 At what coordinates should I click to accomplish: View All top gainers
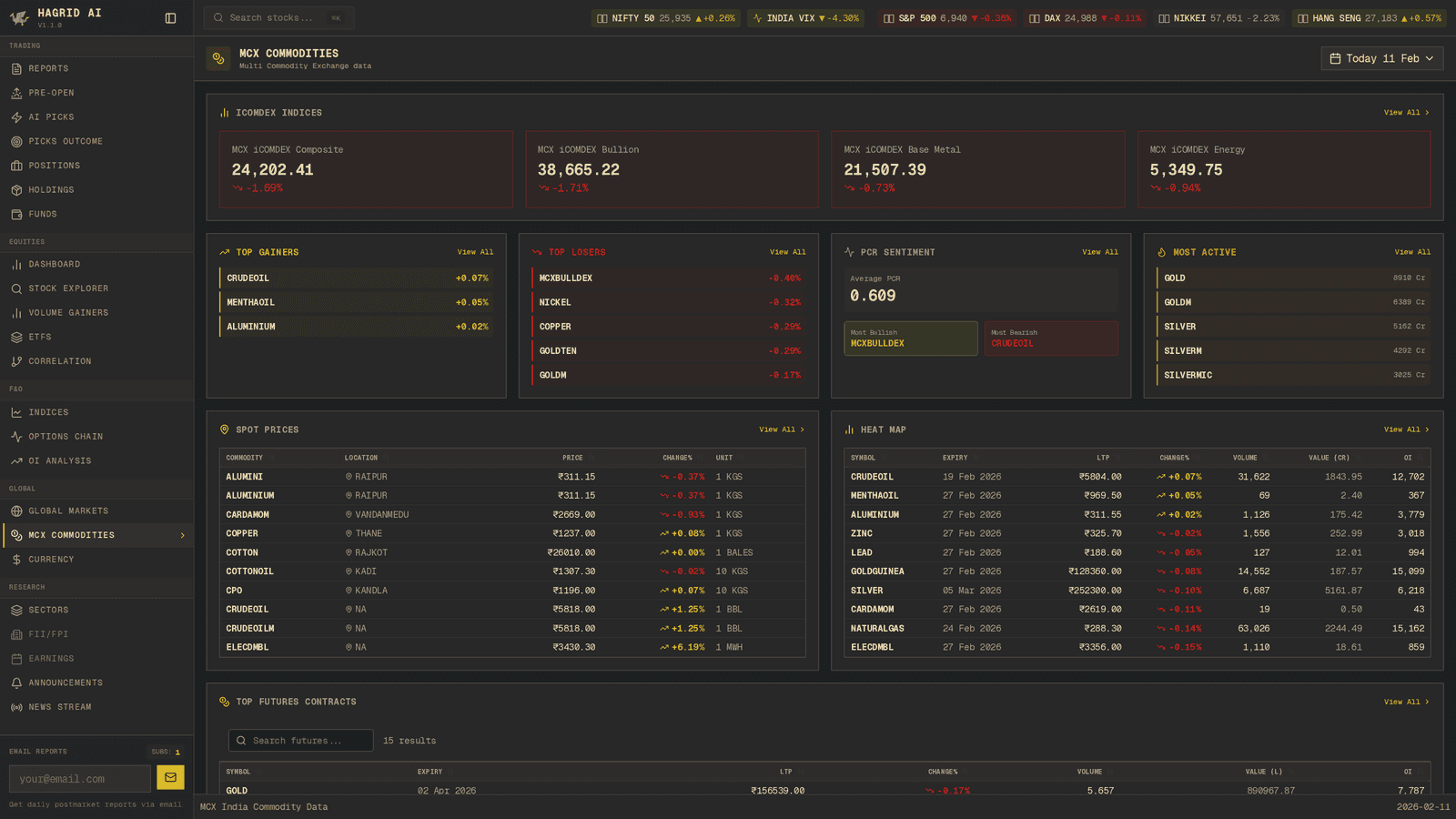475,252
